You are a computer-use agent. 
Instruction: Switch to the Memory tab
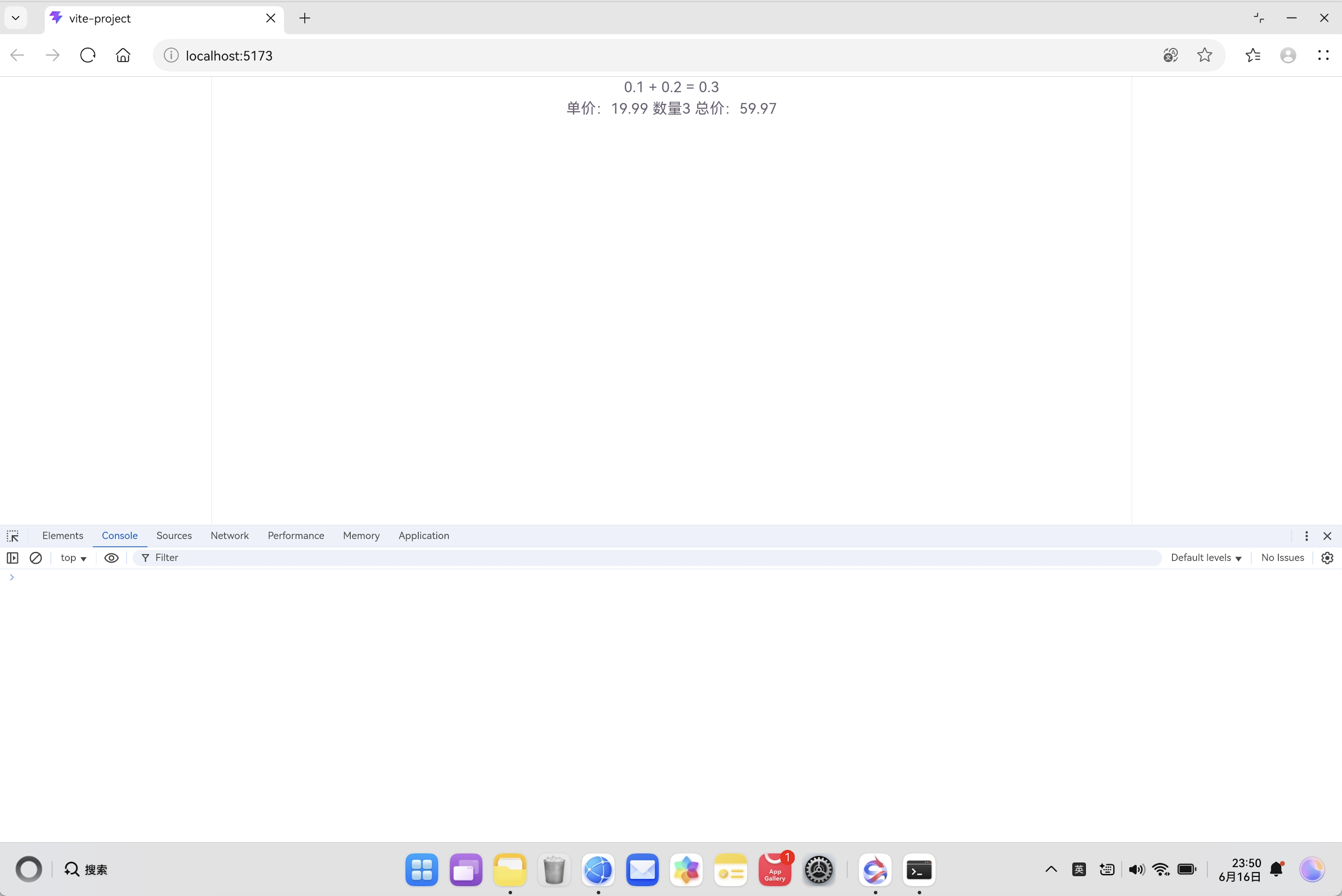coord(361,536)
